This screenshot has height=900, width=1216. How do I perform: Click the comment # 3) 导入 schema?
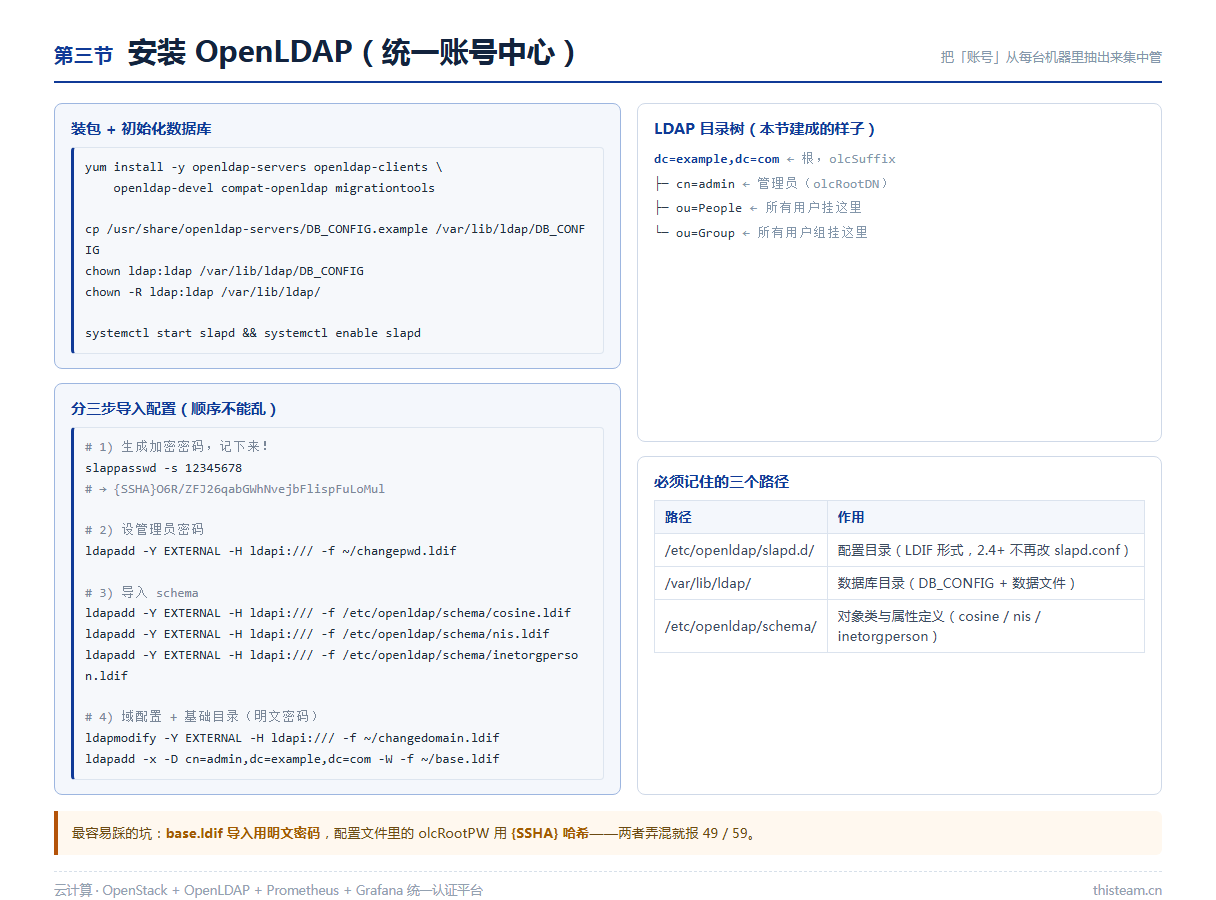(x=142, y=593)
